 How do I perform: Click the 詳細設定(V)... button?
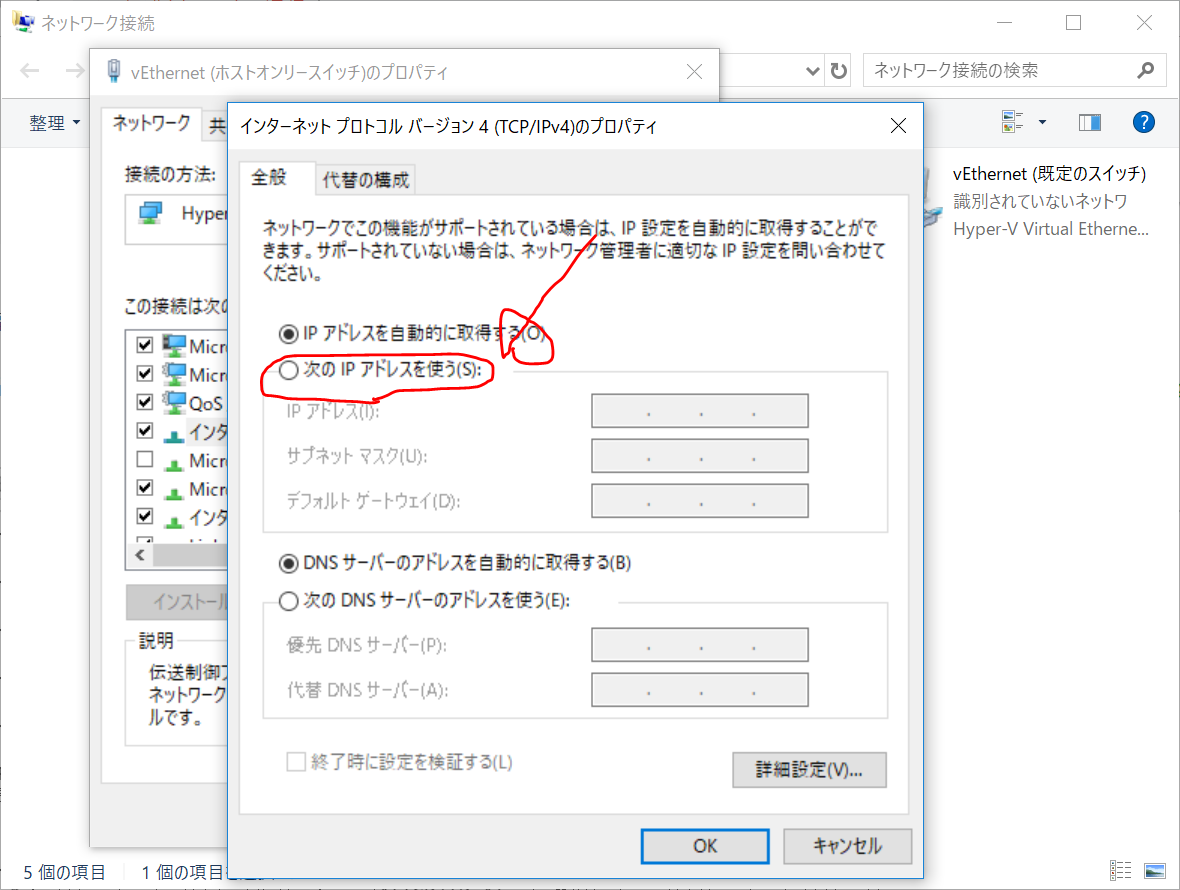(x=808, y=770)
